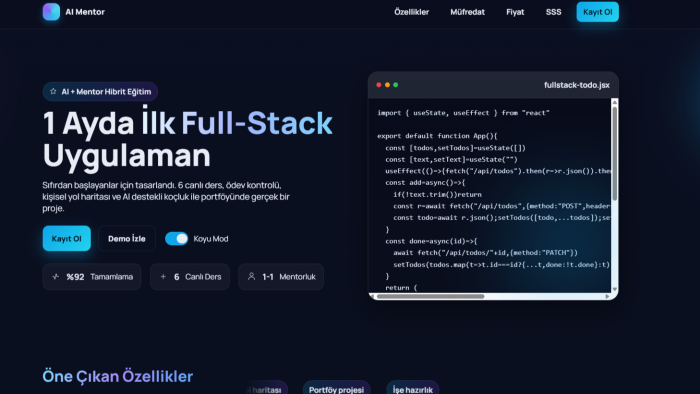700x394 pixels.
Task: Click the 'Sıfırdan başlayanlar için tasarlandı' paragraph
Action: 166,196
